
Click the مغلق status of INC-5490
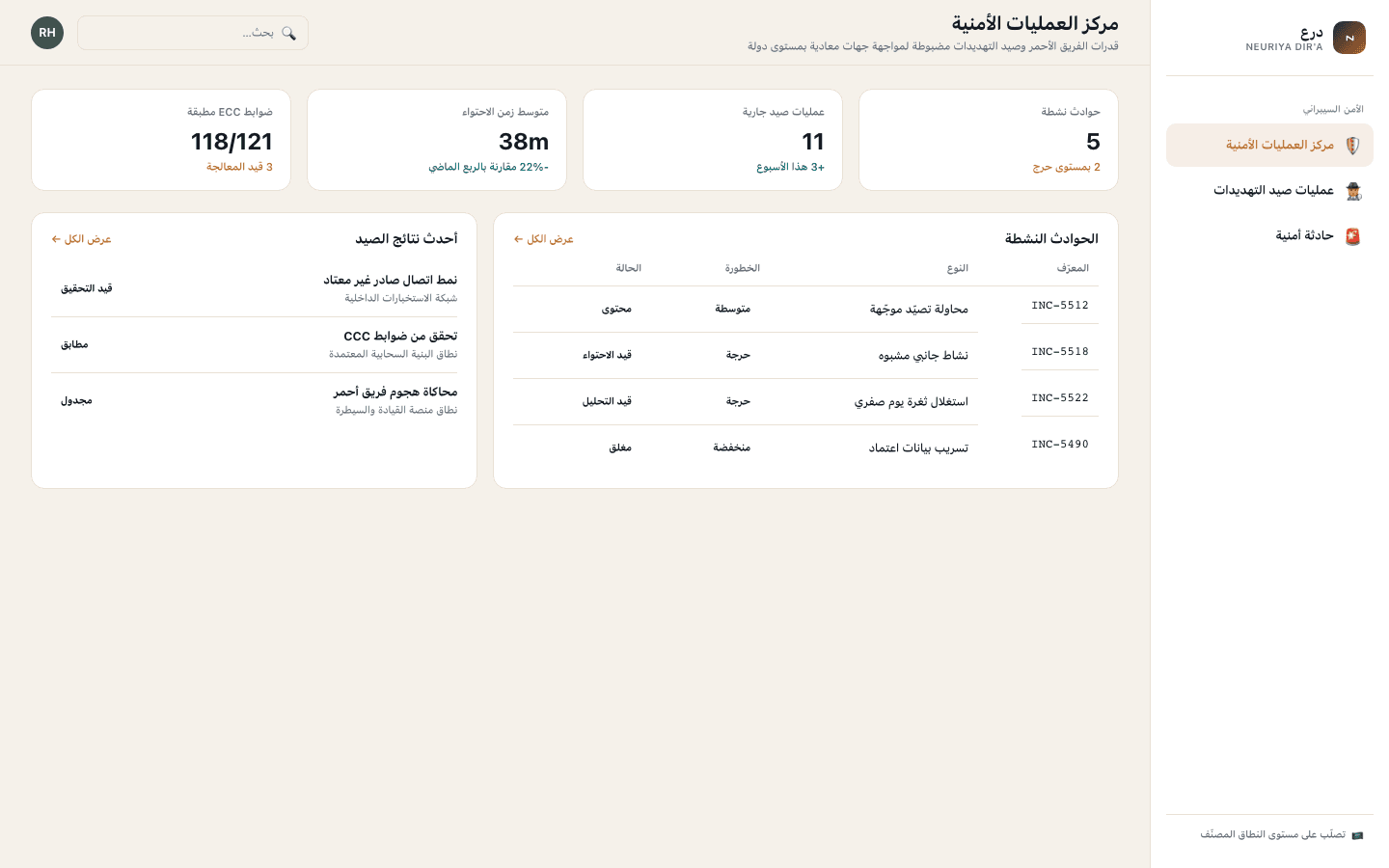click(x=620, y=448)
